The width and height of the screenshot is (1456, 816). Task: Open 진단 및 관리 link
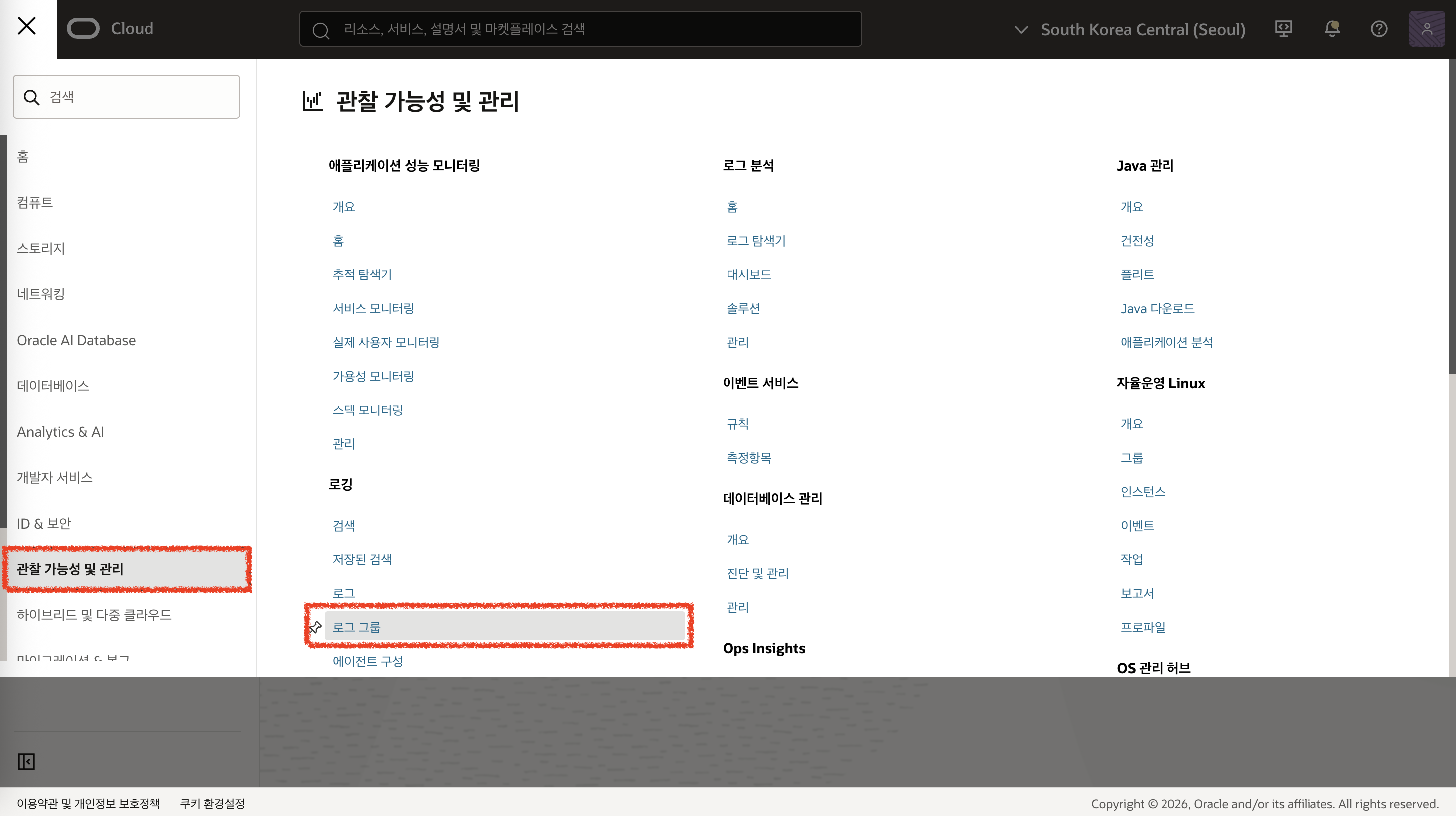coord(757,573)
